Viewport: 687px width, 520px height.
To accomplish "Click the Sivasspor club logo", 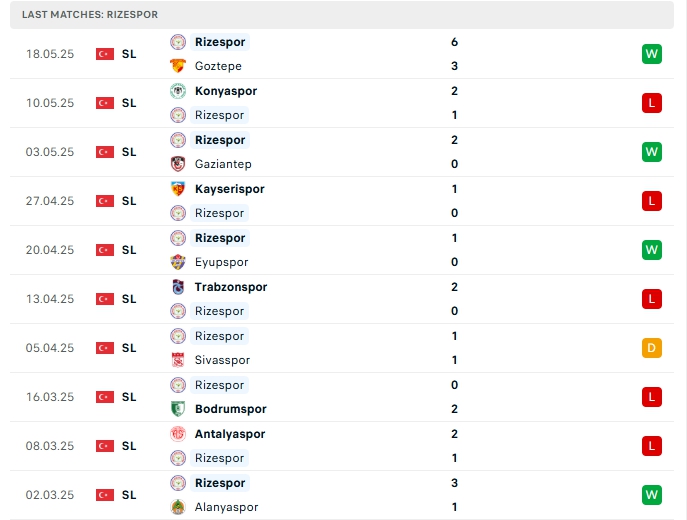I will (x=178, y=360).
